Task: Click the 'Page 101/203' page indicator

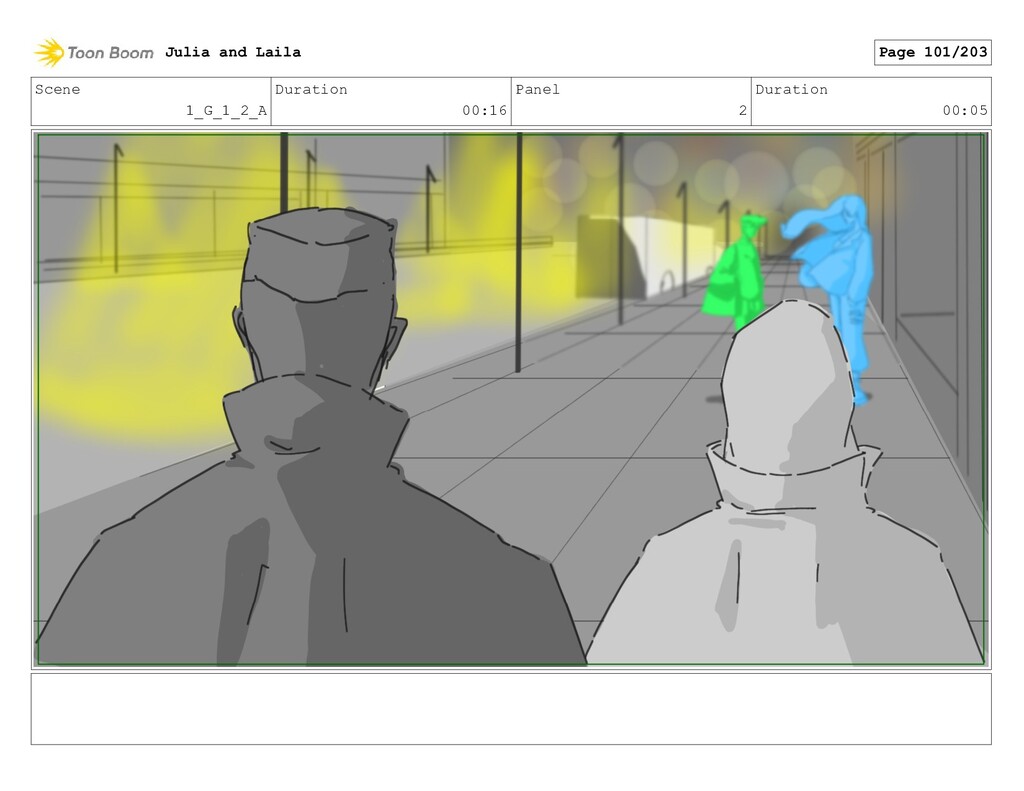Action: [933, 52]
